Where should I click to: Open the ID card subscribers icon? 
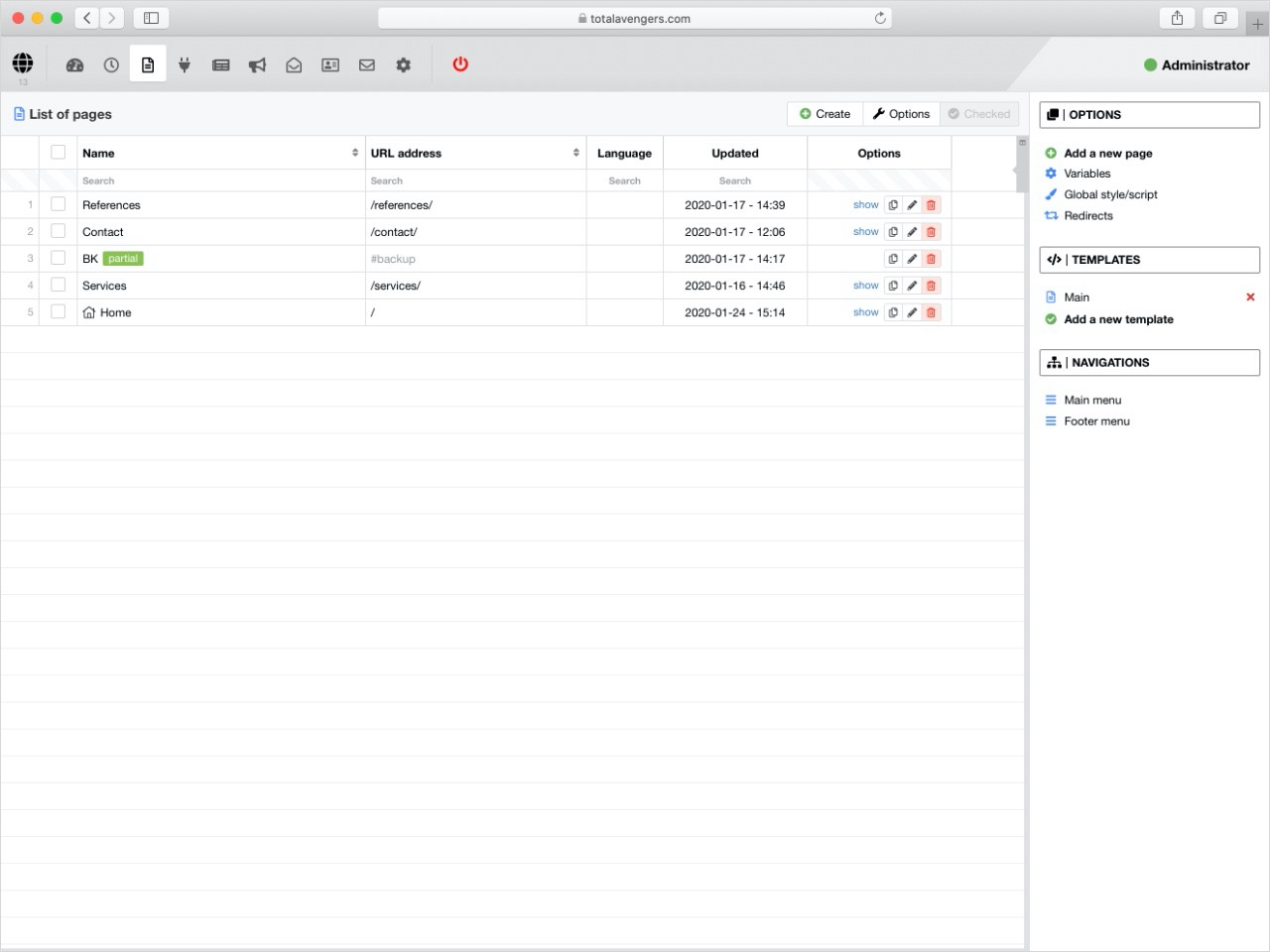(x=330, y=65)
